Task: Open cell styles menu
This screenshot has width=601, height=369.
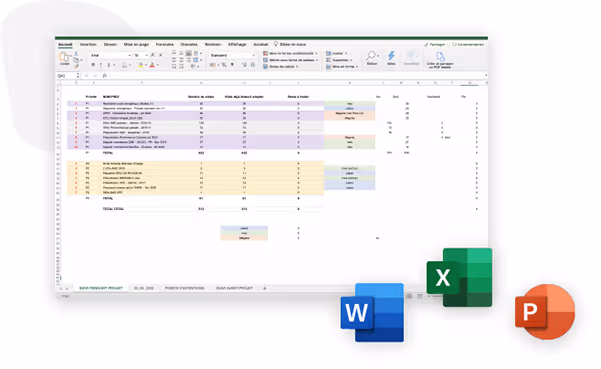Action: point(281,67)
